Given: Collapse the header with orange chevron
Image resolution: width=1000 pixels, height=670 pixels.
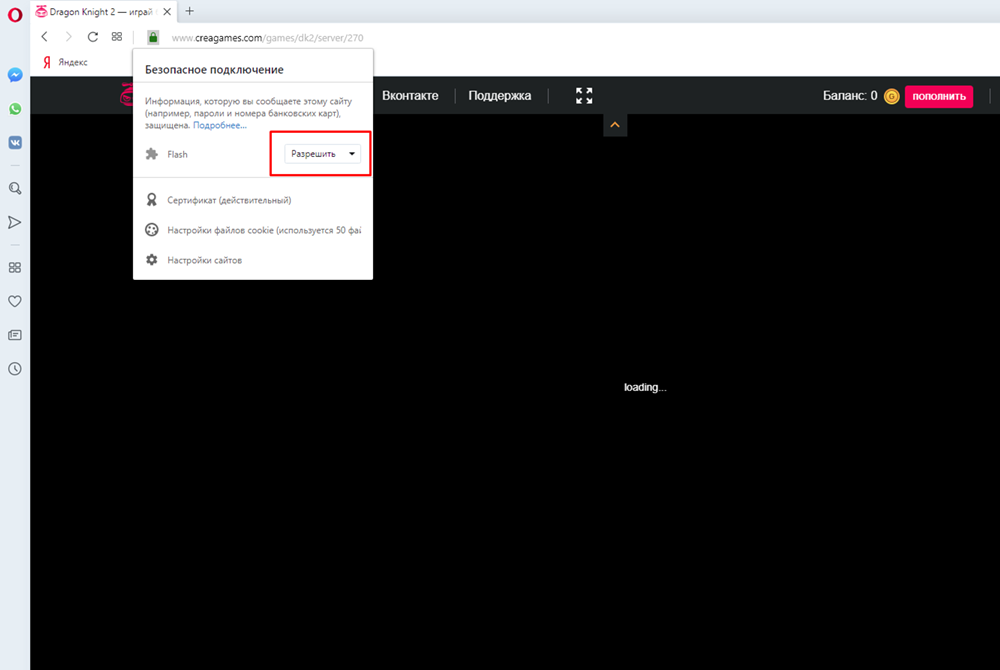Looking at the screenshot, I should pos(615,125).
